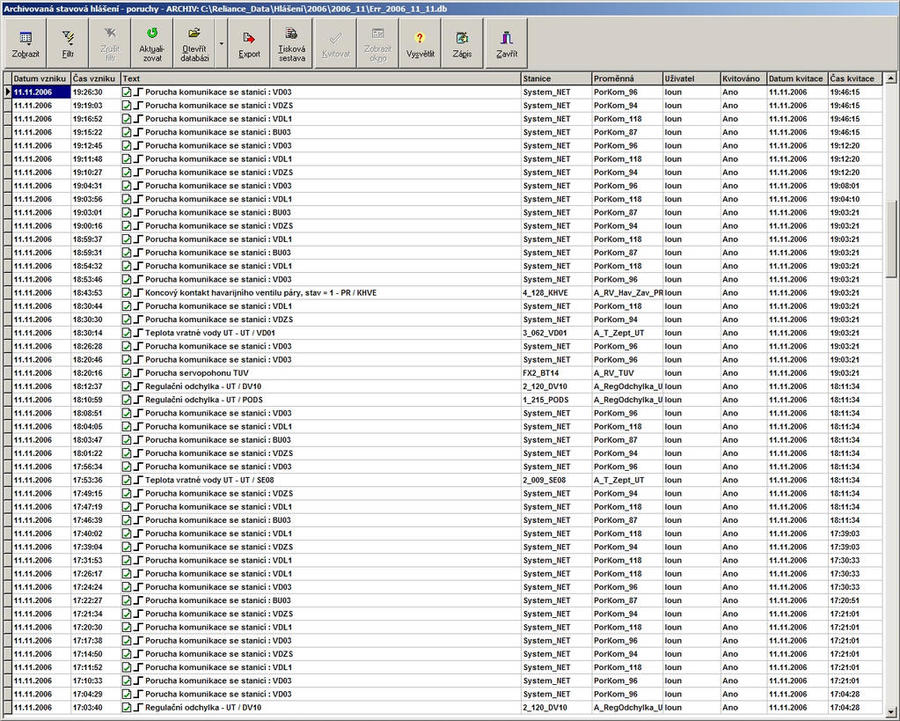Click the checkmark icon in the 17:22:27 row
The width and height of the screenshot is (900, 721).
coord(127,600)
